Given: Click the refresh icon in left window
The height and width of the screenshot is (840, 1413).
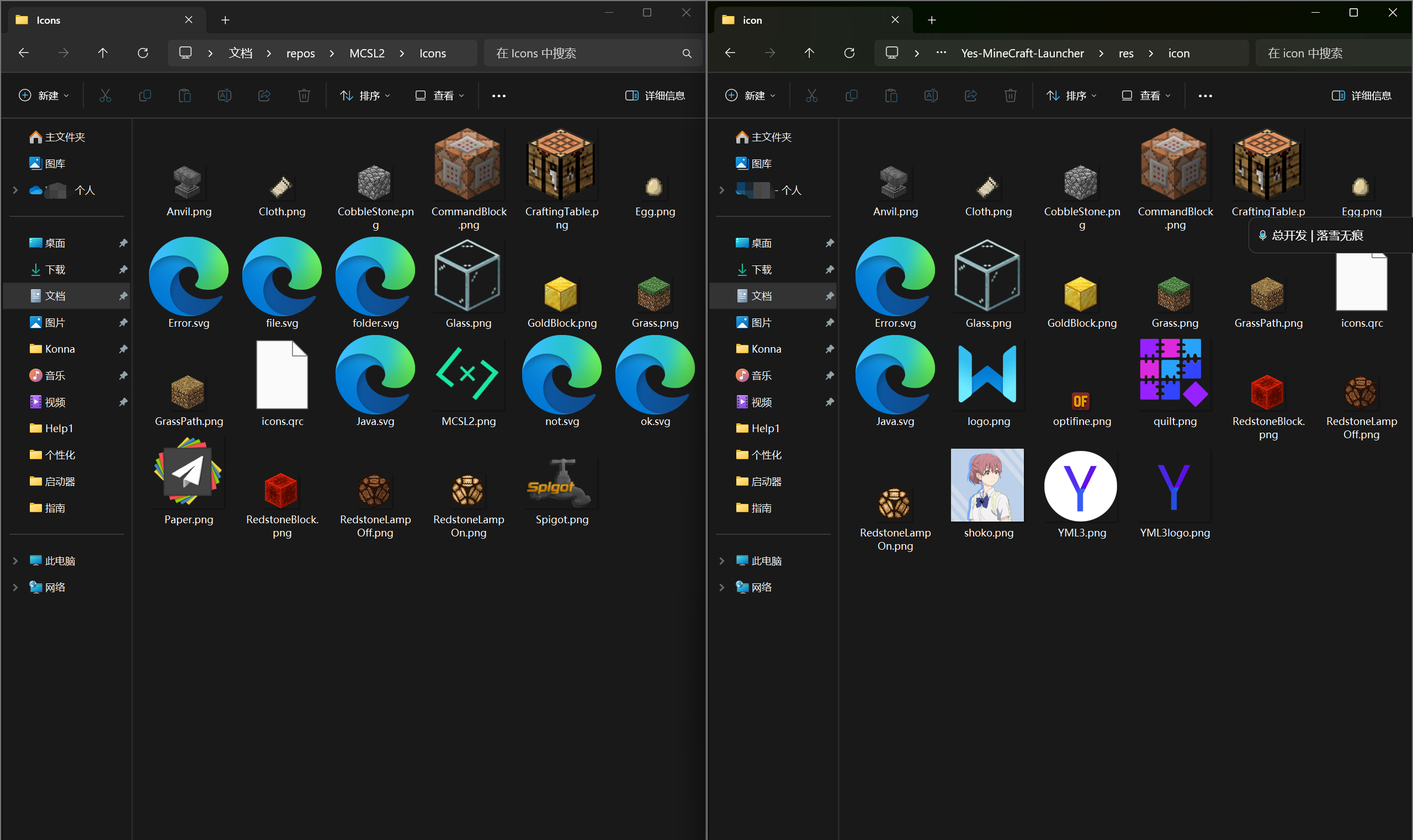Looking at the screenshot, I should point(142,53).
